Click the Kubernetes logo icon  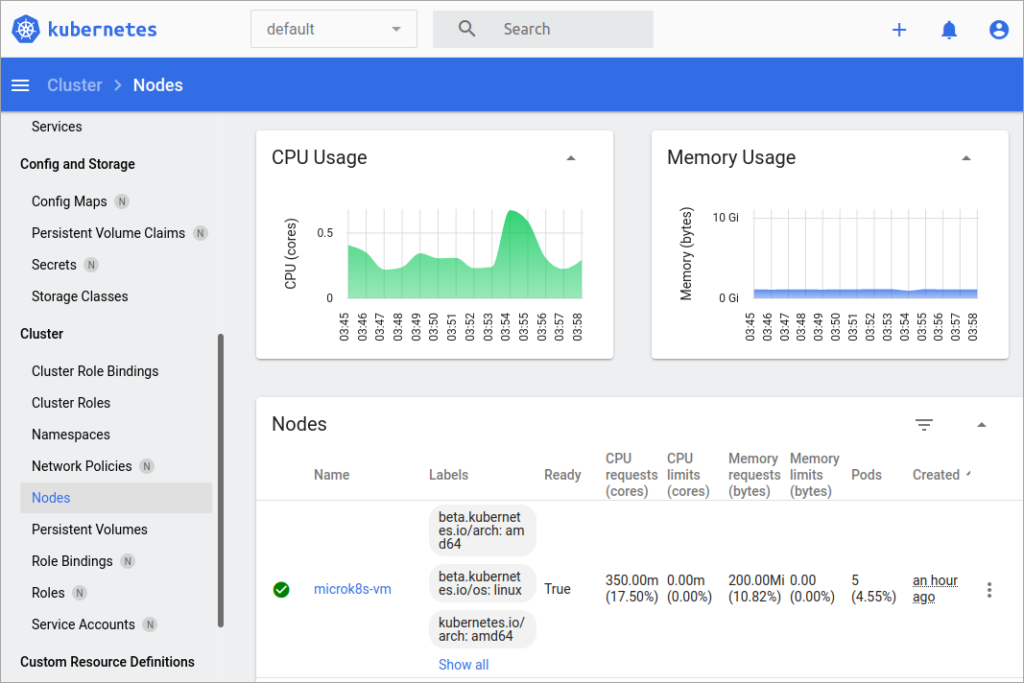[x=26, y=29]
